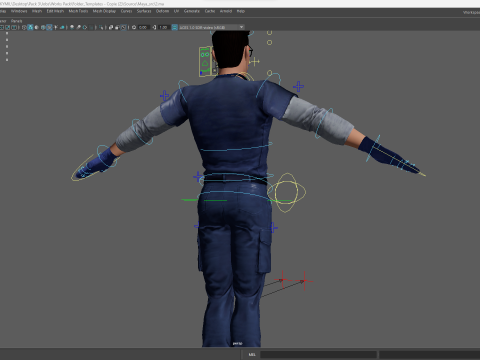
Task: Select the rightmost red cross locator near leg
Action: [x=304, y=281]
